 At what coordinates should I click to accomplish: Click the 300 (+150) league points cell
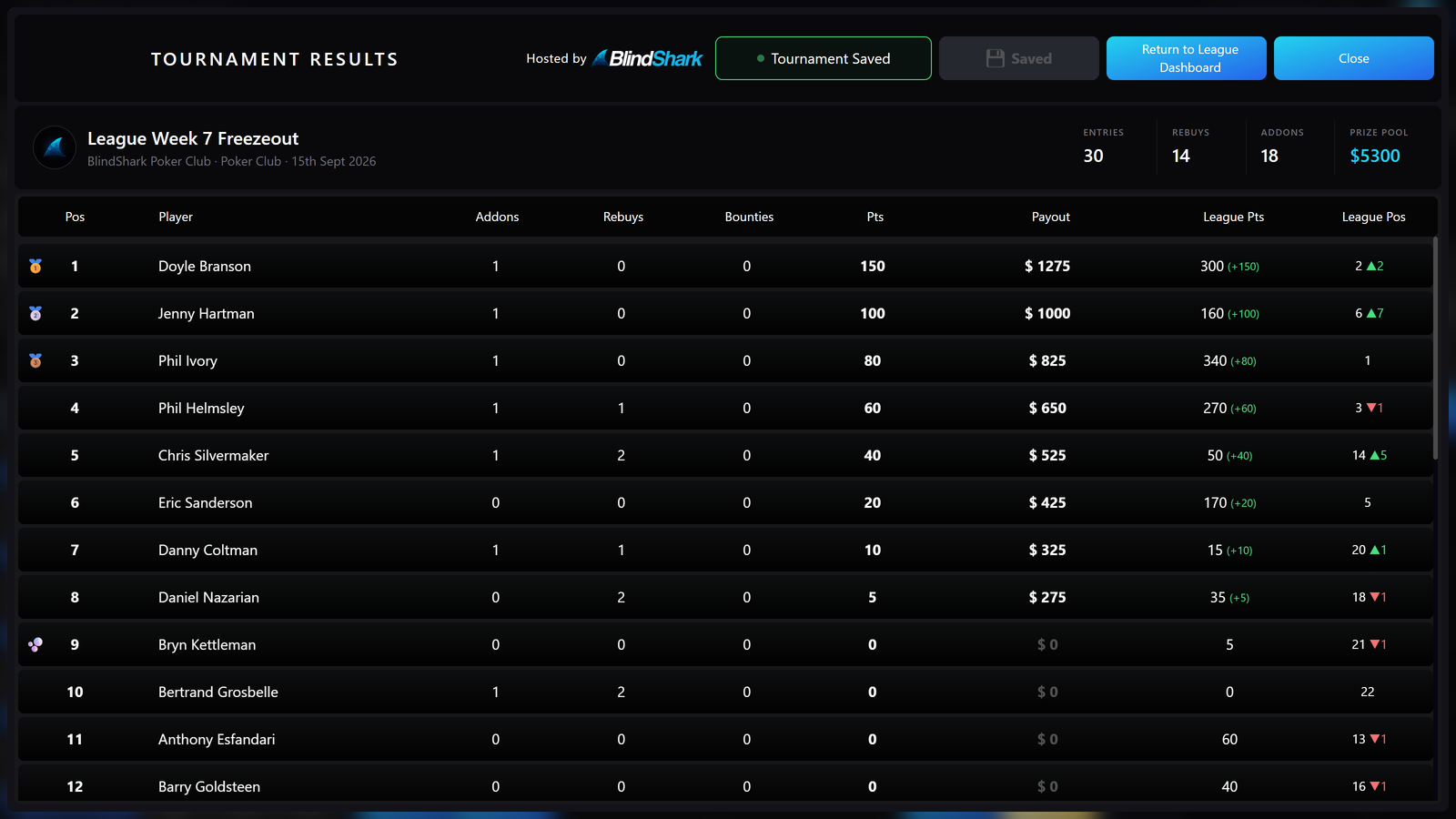(1229, 266)
